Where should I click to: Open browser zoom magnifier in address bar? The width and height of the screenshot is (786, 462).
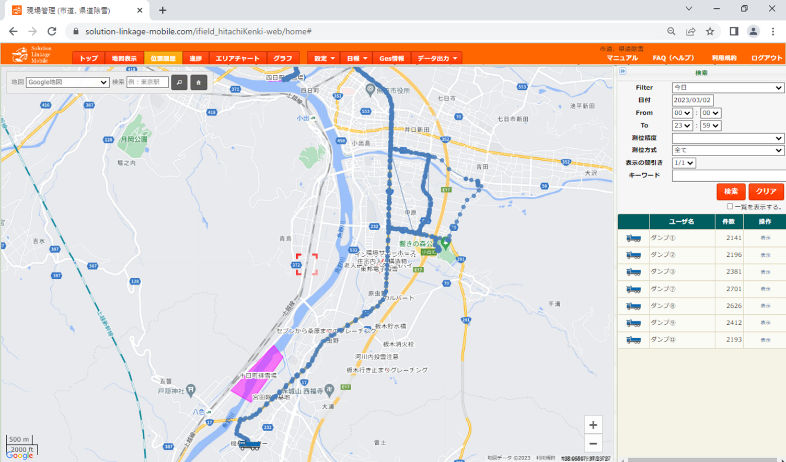point(671,31)
